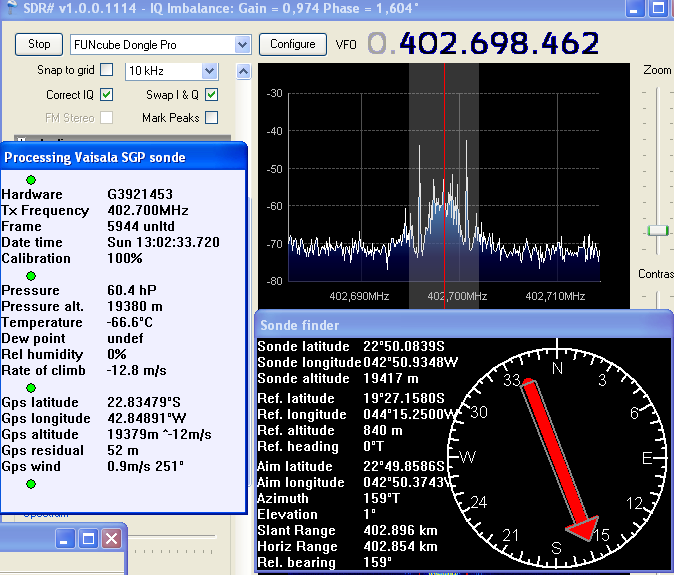Select the Tx Frequency value 402.700MHz

(x=148, y=210)
